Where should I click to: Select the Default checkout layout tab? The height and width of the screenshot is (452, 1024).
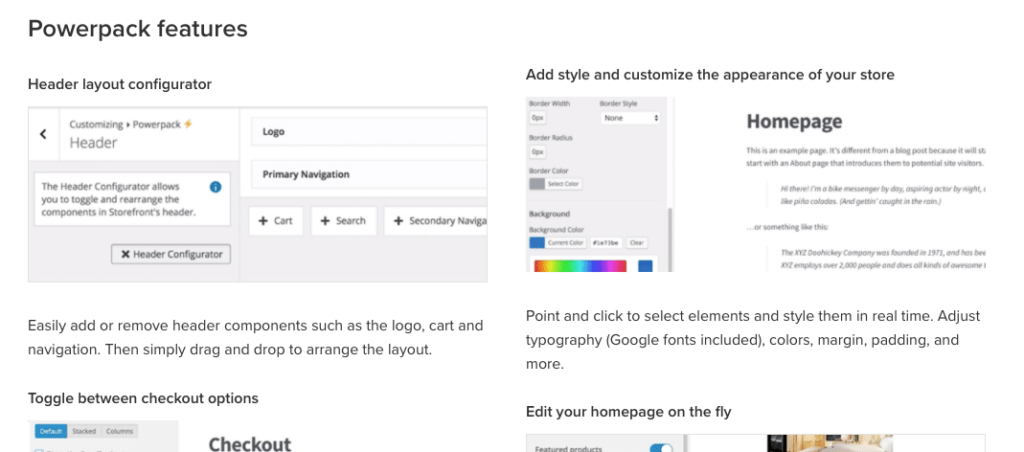point(52,431)
